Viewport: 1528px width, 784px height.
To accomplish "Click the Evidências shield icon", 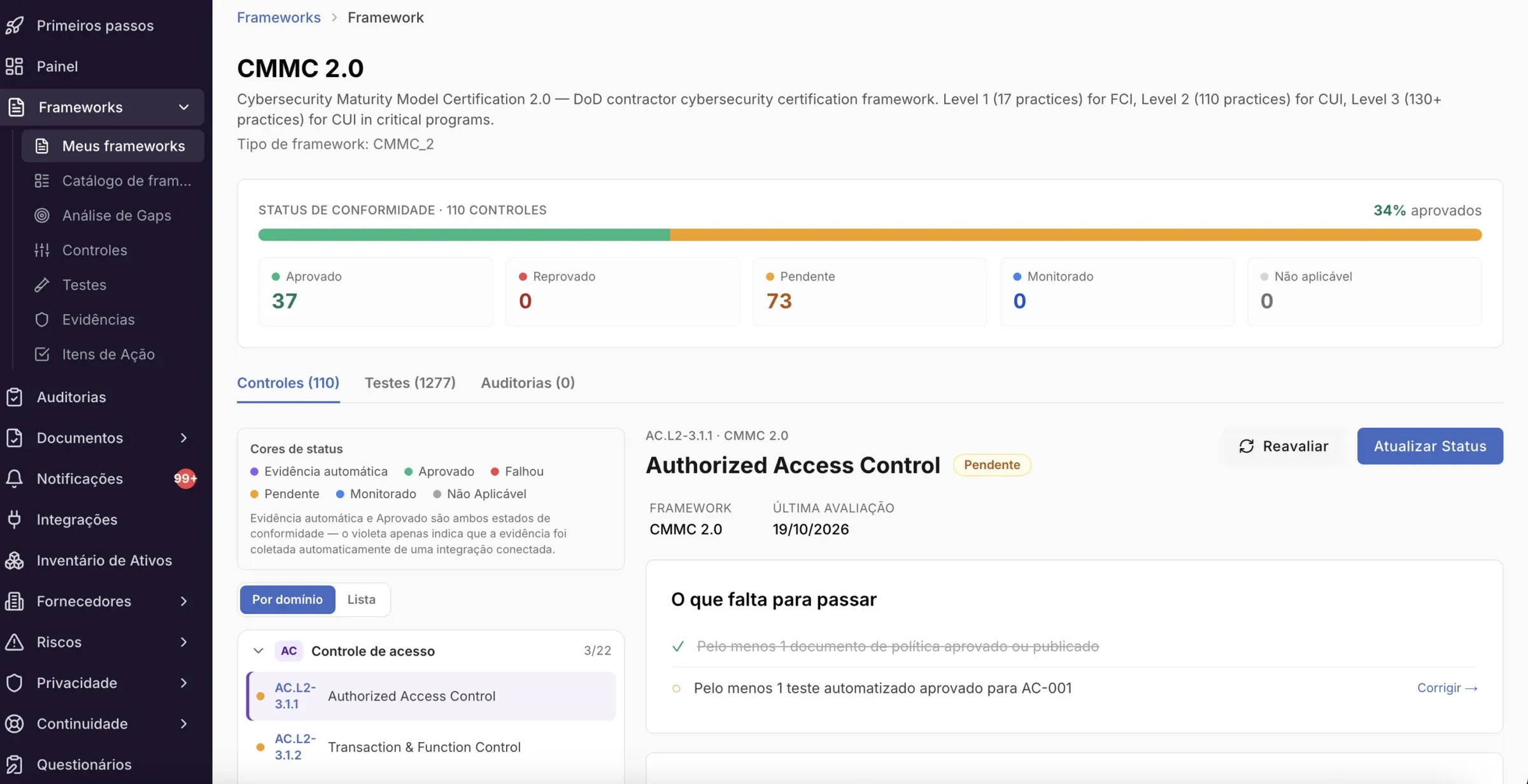I will click(42, 319).
